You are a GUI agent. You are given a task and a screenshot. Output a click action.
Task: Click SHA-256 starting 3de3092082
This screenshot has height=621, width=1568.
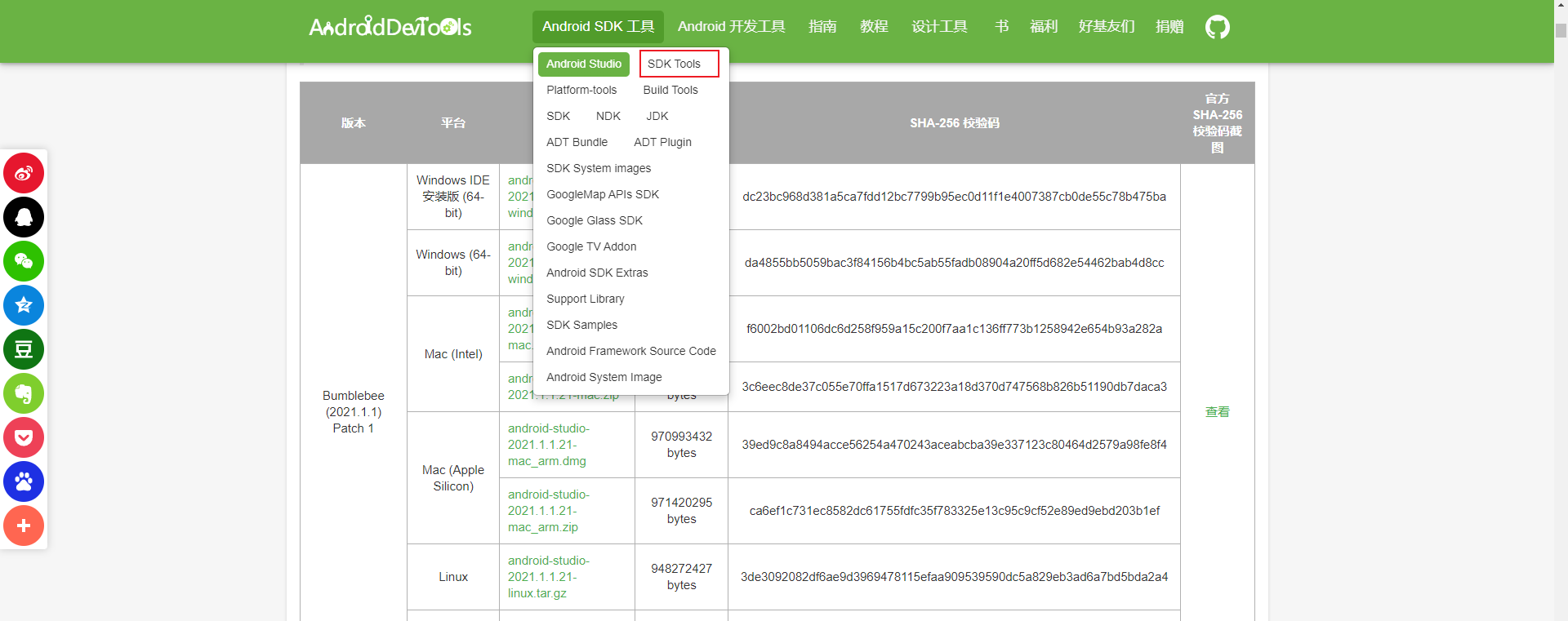click(x=954, y=577)
